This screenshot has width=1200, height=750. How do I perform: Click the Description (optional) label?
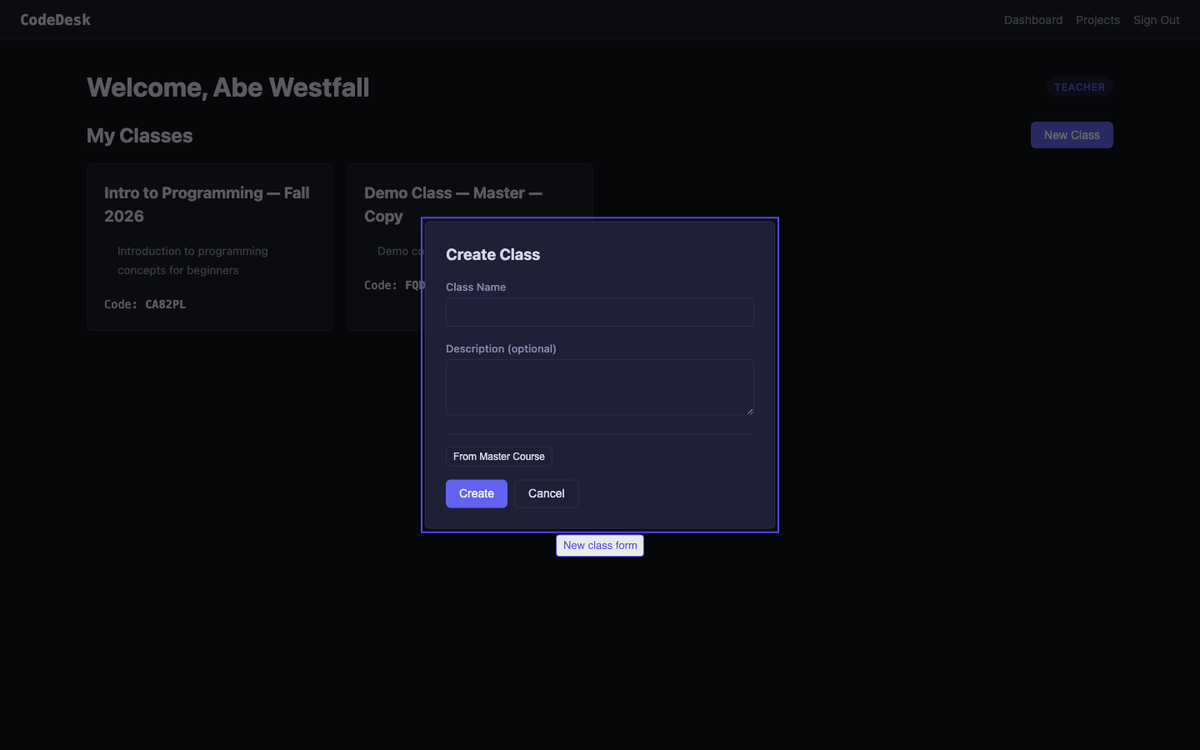501,349
